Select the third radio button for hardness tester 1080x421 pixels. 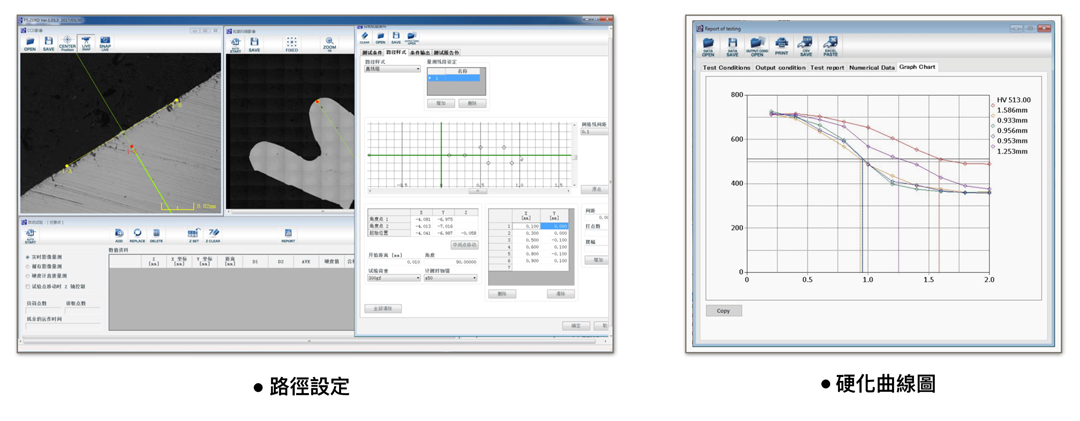(28, 276)
